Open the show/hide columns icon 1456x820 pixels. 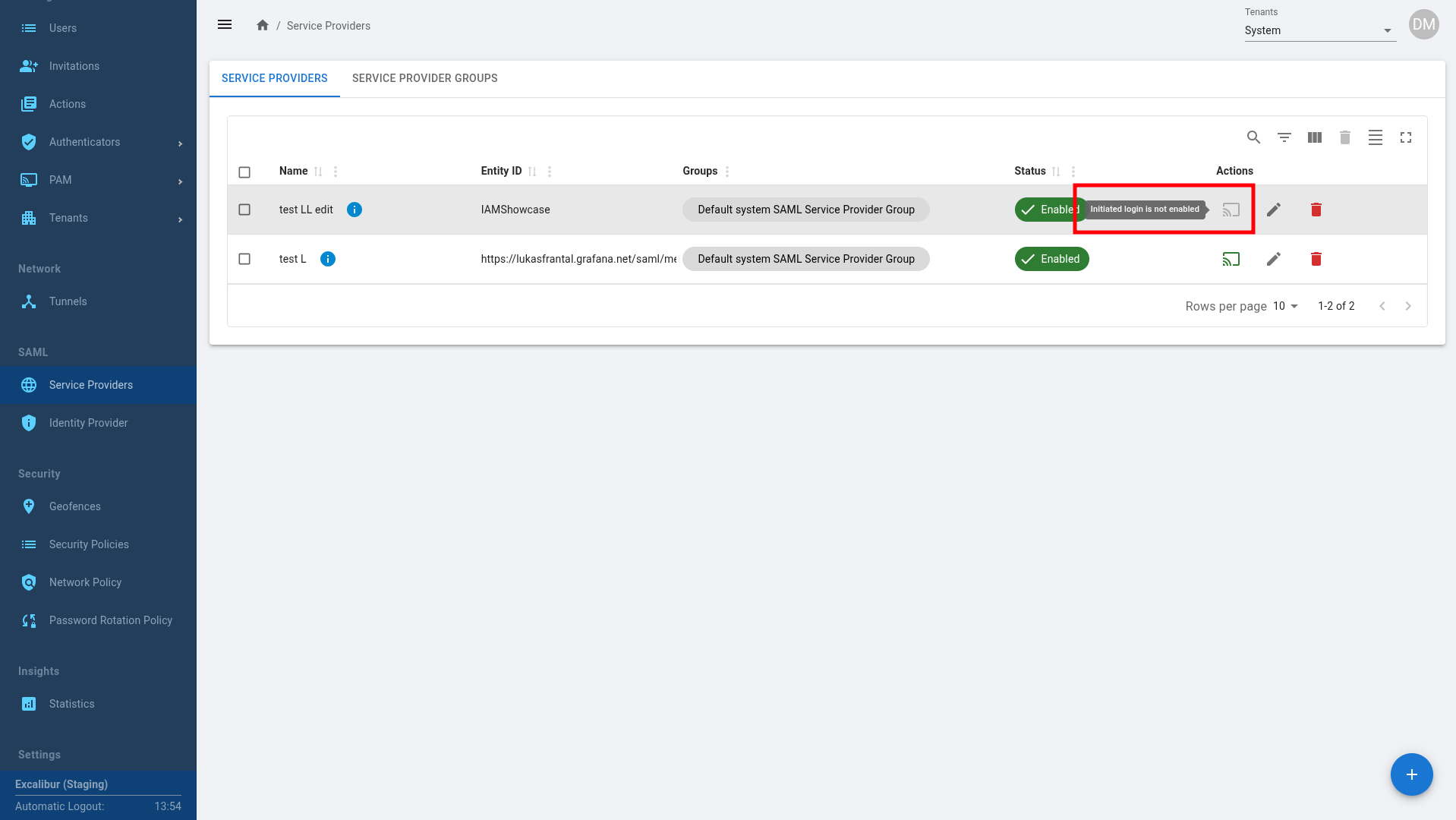click(x=1314, y=137)
